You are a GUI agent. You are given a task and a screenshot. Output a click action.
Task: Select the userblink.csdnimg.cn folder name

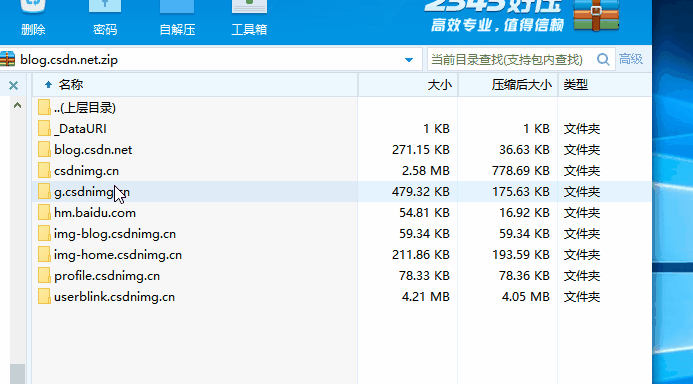coord(114,297)
